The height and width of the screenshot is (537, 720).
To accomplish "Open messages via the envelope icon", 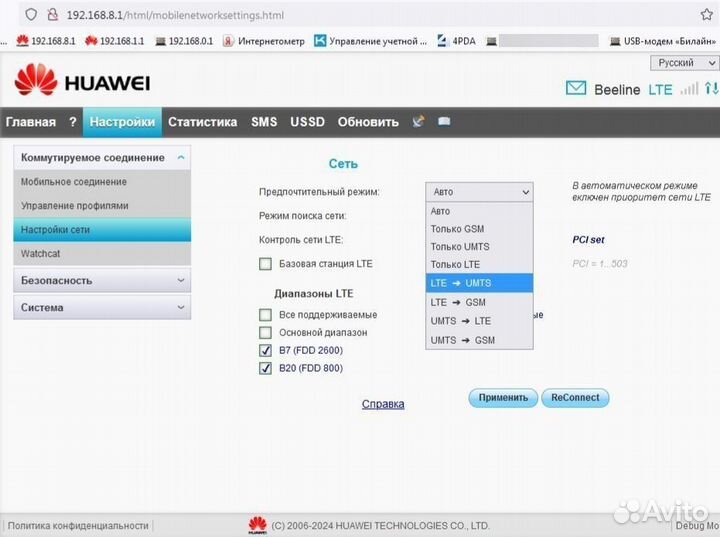I will pos(576,88).
